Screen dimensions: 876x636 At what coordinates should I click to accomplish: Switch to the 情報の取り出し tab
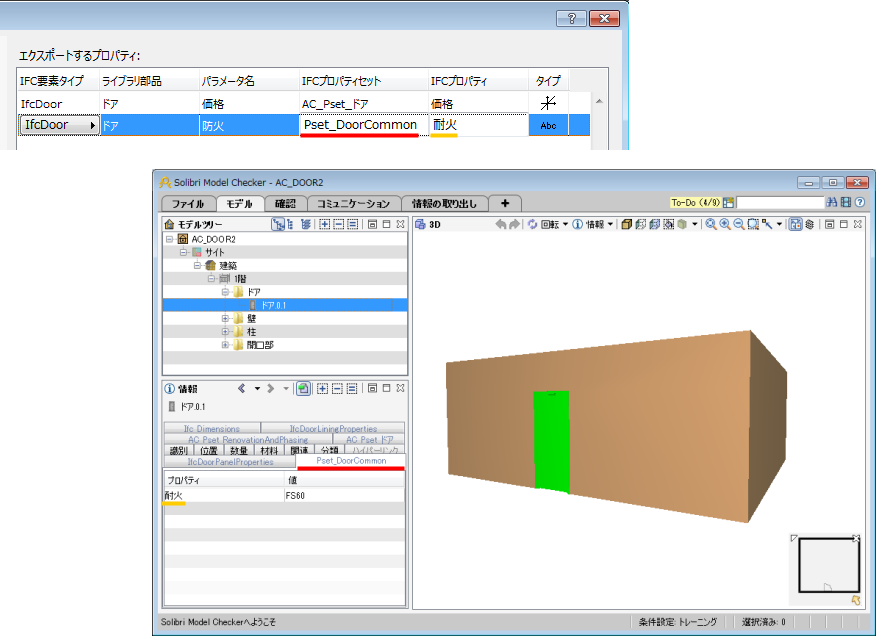[445, 203]
